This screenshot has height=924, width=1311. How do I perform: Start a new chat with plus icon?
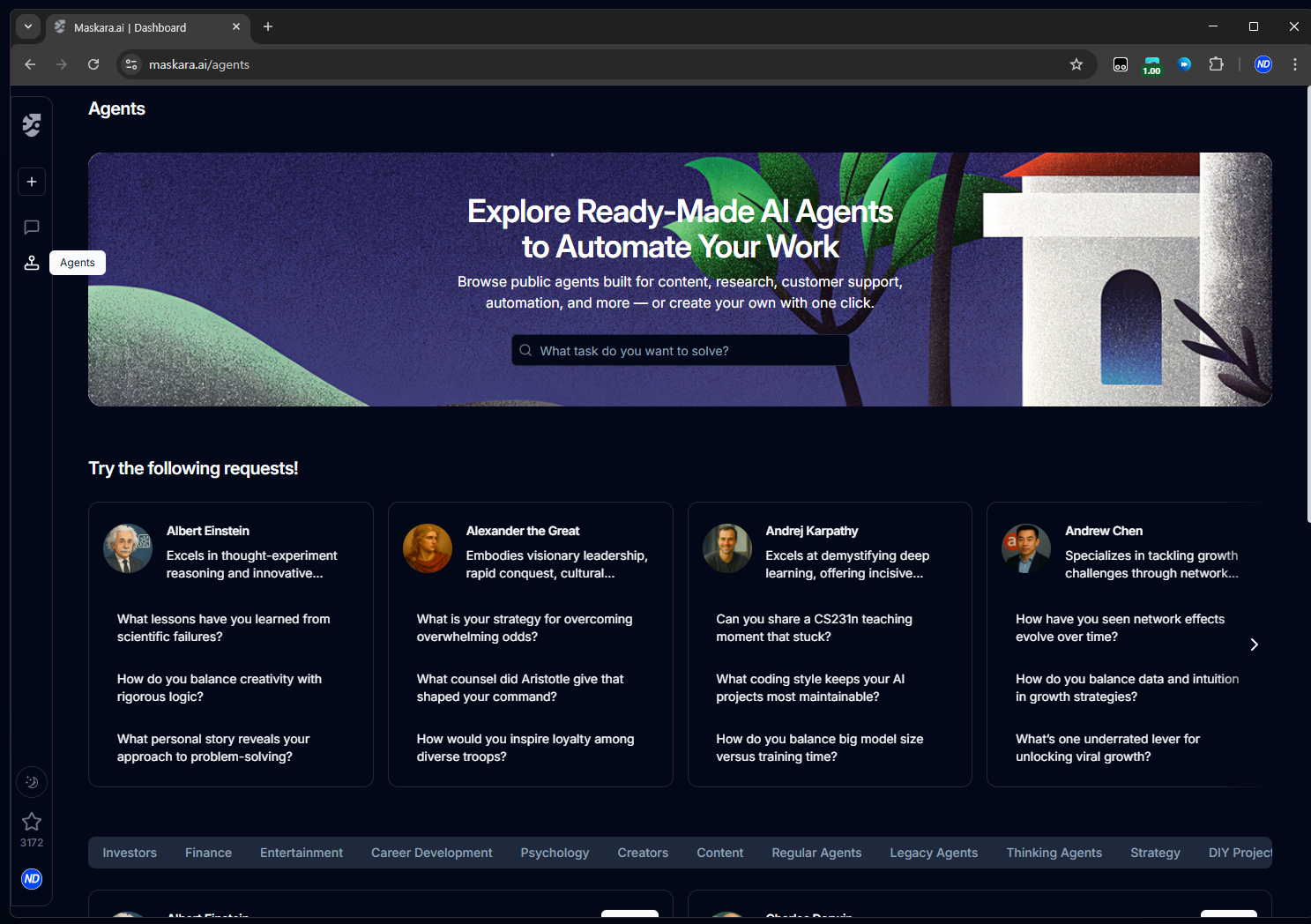point(32,182)
